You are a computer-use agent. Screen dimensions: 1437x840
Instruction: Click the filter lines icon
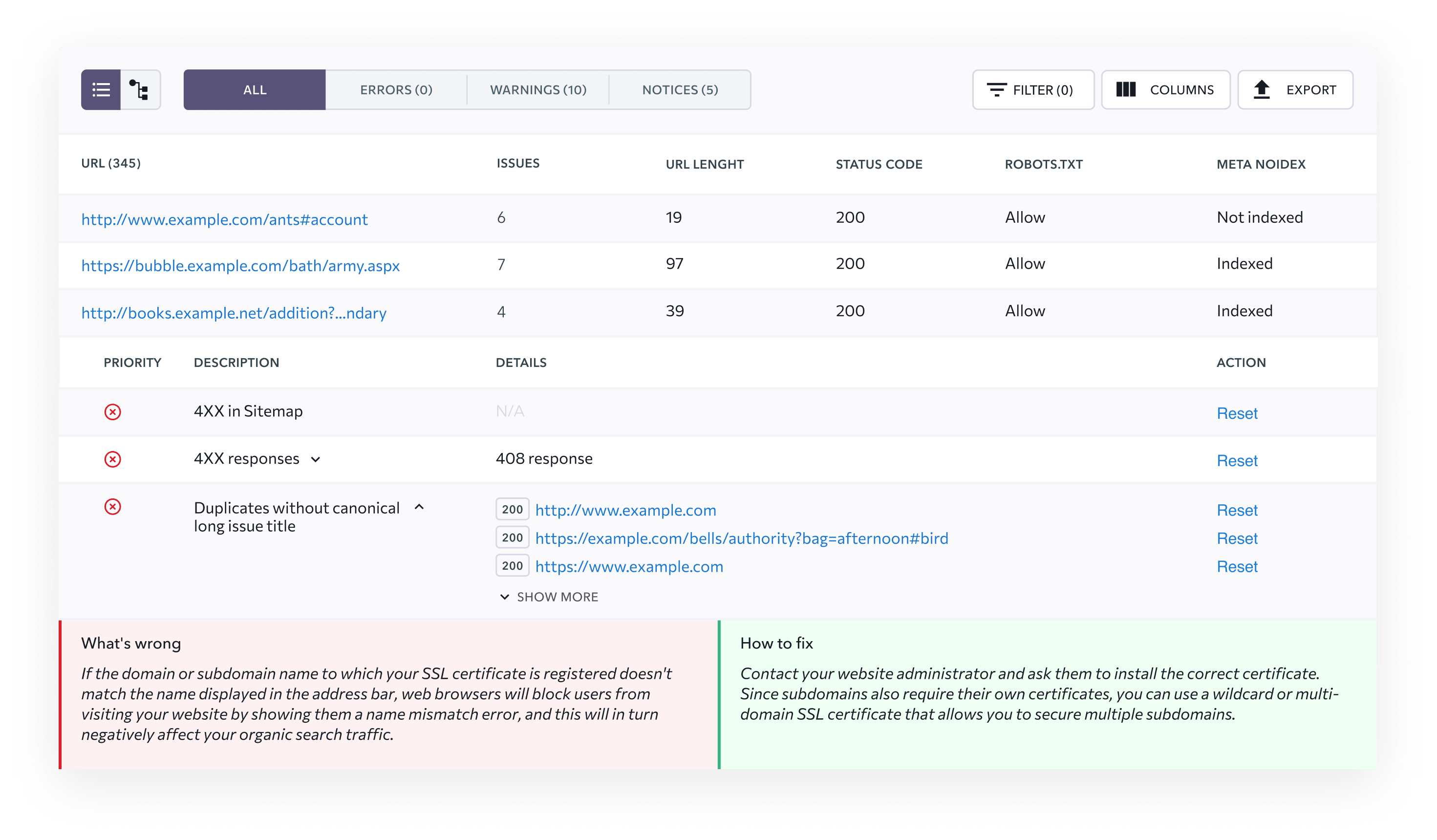[996, 89]
